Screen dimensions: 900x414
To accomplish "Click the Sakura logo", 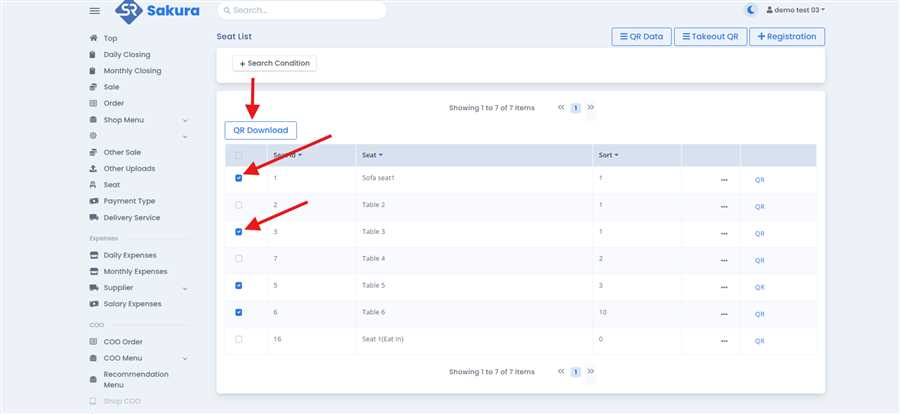I will pyautogui.click(x=156, y=11).
